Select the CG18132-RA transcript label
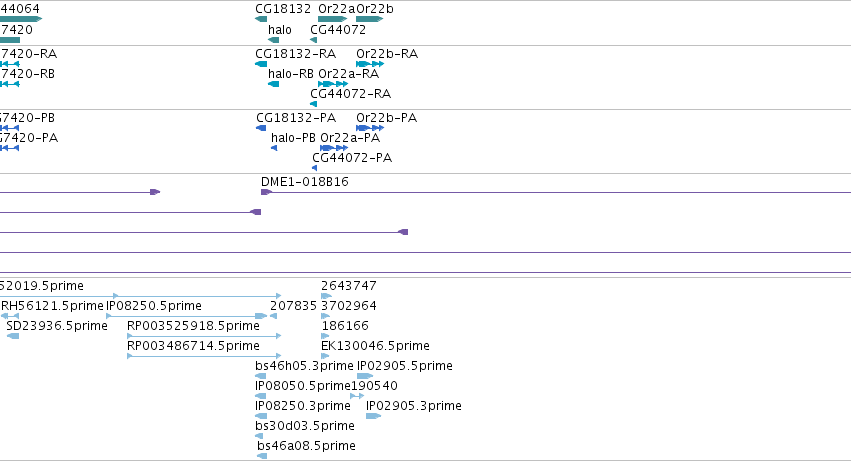 tap(295, 54)
